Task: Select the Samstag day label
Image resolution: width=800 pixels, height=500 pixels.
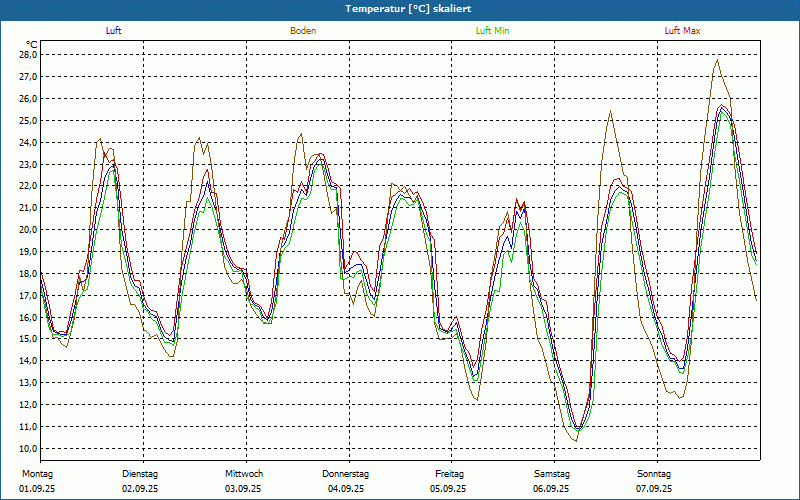Action: pyautogui.click(x=551, y=474)
